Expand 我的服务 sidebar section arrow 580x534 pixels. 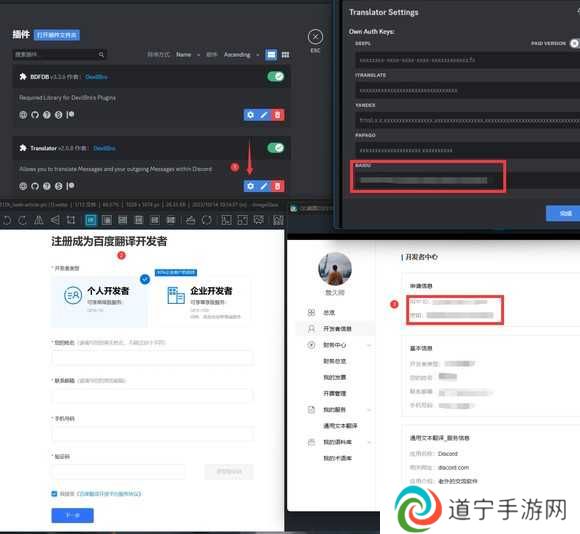(369, 410)
